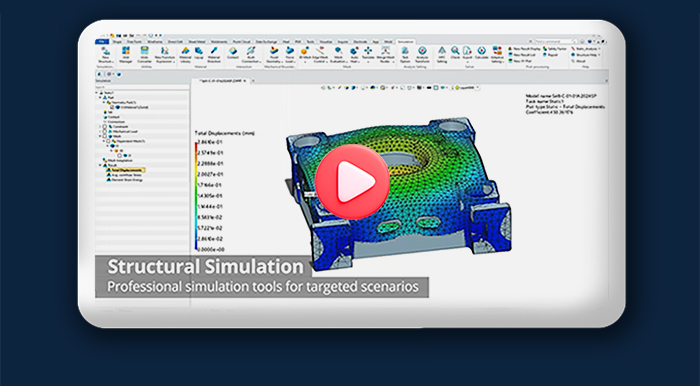Collapse the Result node in simulation tree
Image resolution: width=700 pixels, height=386 pixels.
click(x=100, y=165)
